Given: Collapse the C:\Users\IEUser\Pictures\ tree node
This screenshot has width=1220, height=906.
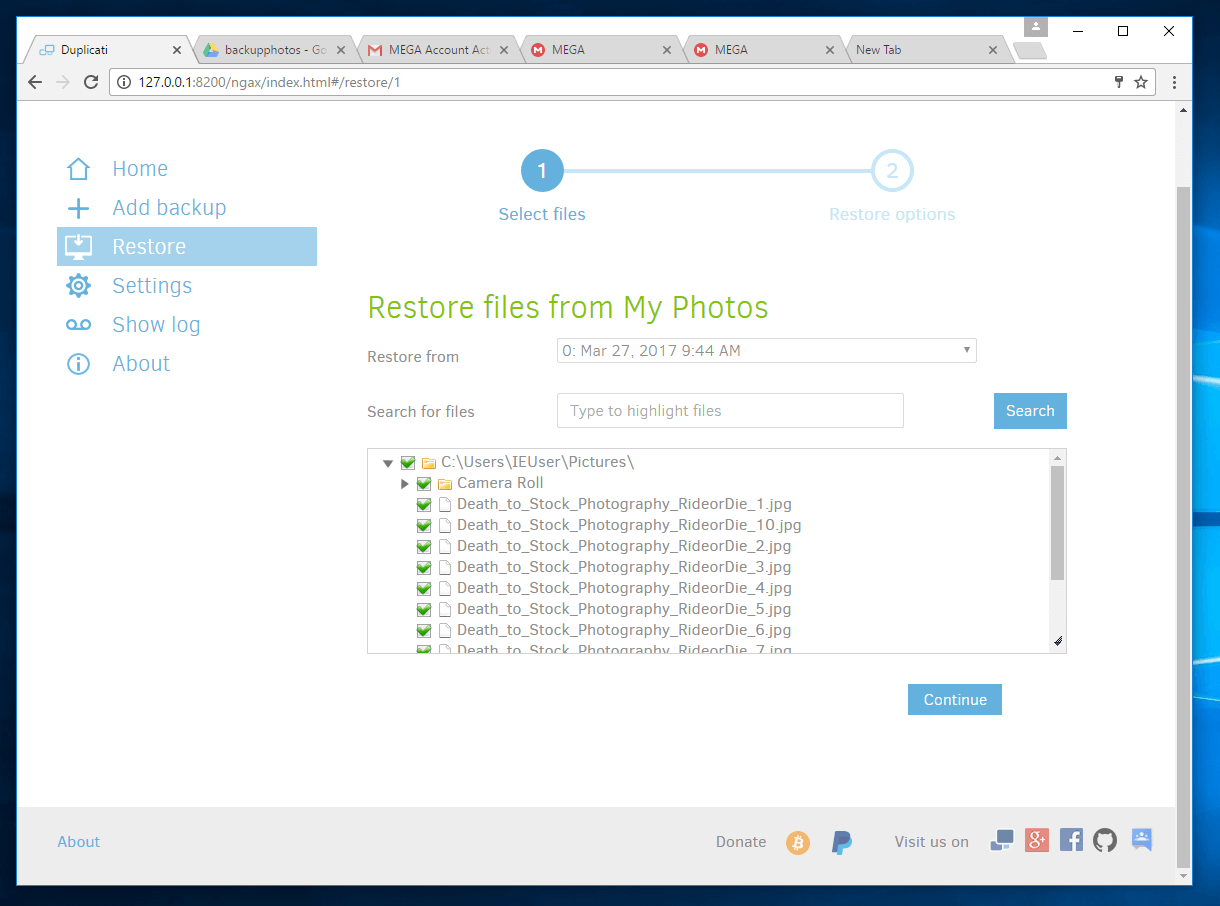Looking at the screenshot, I should click(x=388, y=463).
